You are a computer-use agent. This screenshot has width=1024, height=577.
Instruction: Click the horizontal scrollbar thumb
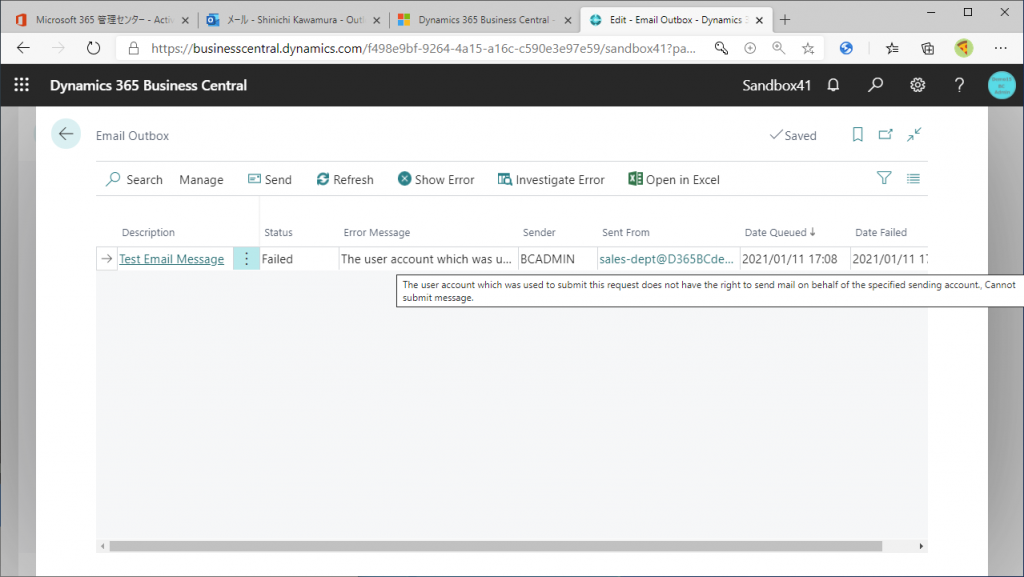[496, 546]
